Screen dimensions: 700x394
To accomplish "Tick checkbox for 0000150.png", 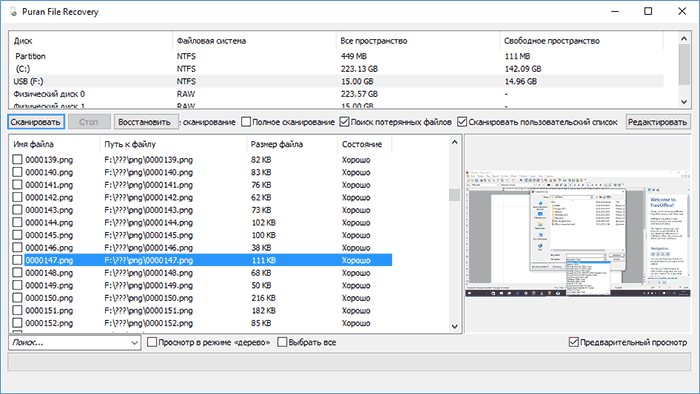I will pos(17,297).
